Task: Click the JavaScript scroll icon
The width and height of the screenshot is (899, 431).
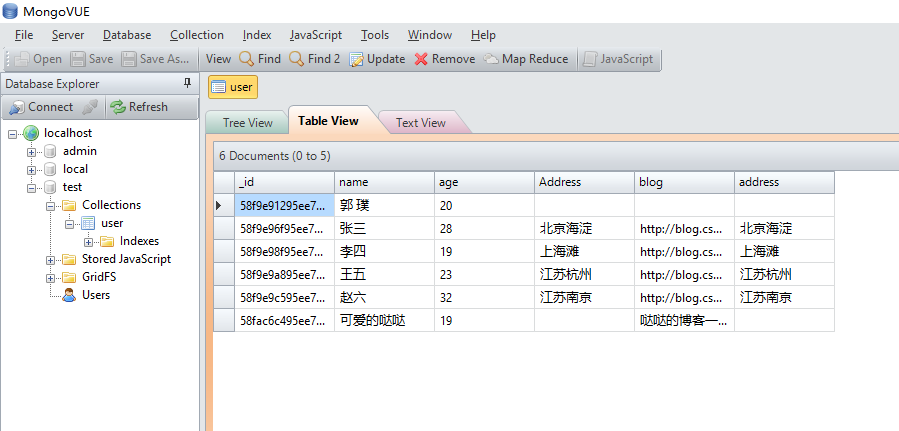Action: pos(589,59)
